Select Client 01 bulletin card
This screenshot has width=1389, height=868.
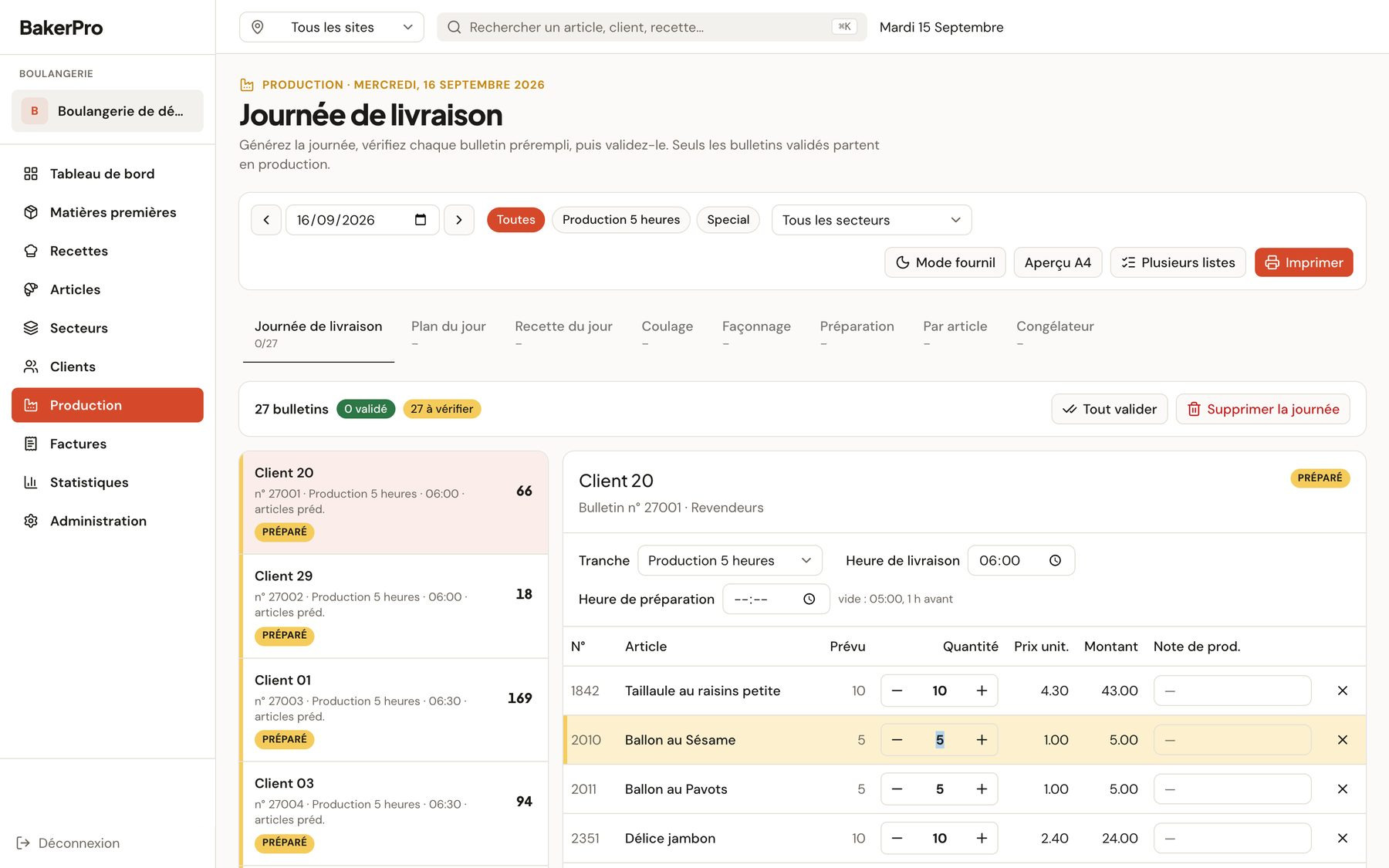pyautogui.click(x=394, y=710)
